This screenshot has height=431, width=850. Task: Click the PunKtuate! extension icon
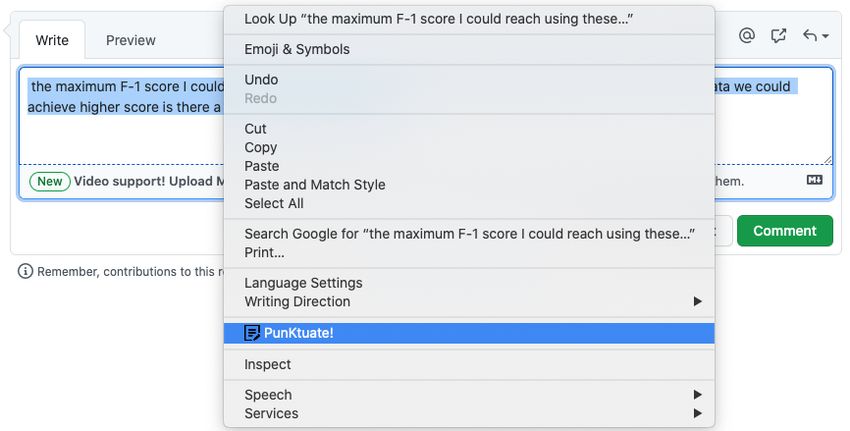pos(252,333)
